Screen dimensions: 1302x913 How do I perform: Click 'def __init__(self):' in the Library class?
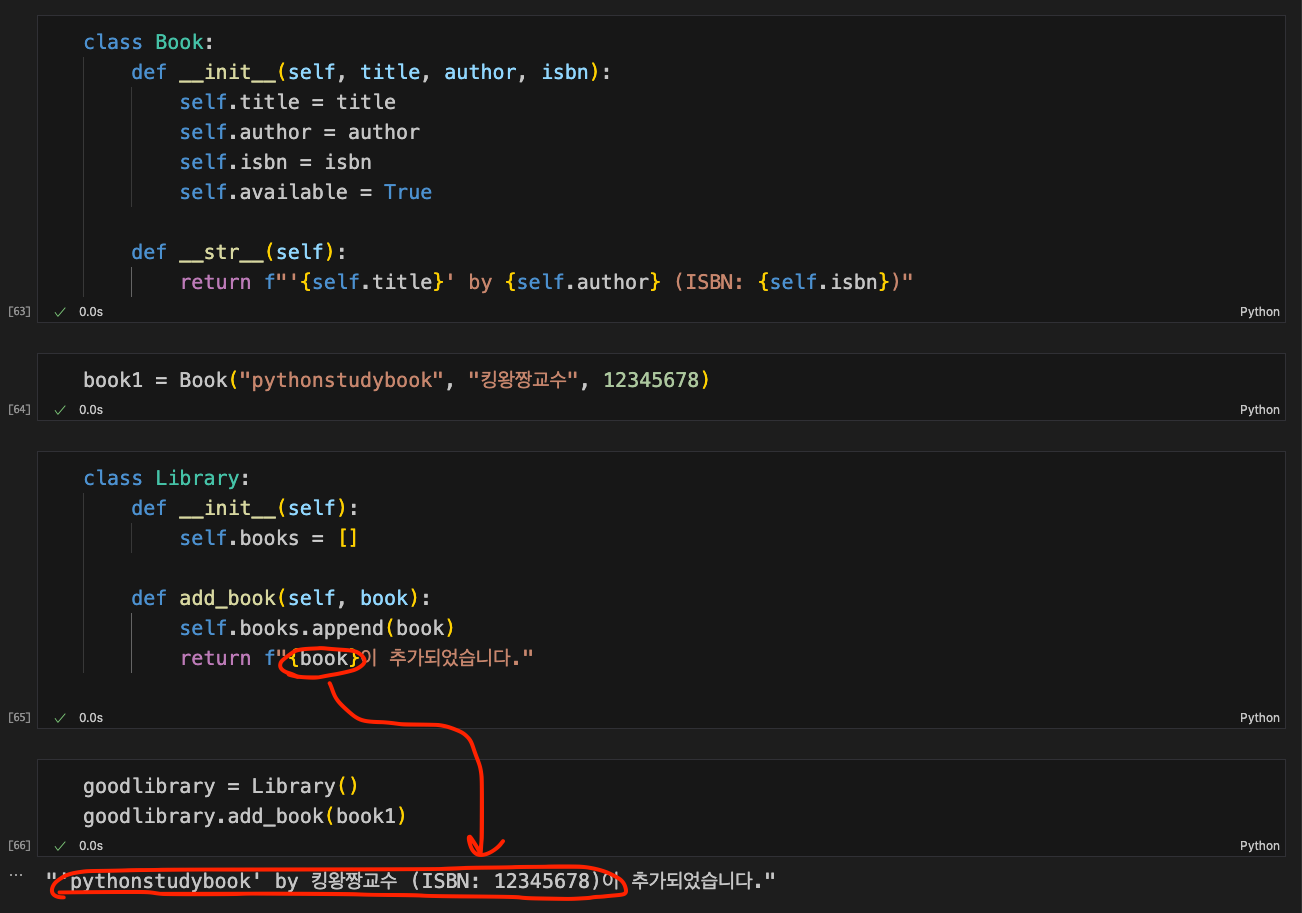[245, 508]
